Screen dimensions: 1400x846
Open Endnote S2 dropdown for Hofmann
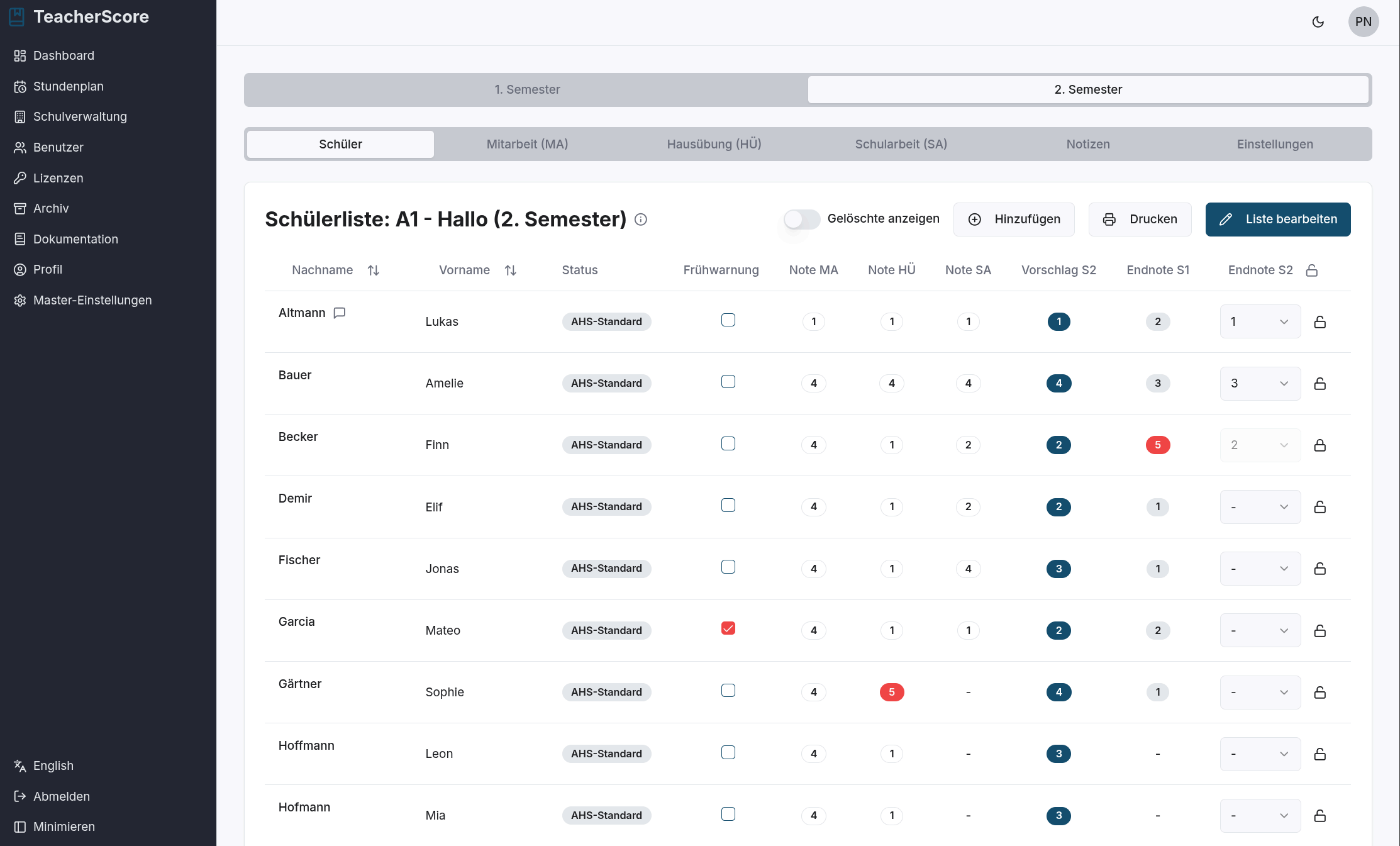point(1260,816)
